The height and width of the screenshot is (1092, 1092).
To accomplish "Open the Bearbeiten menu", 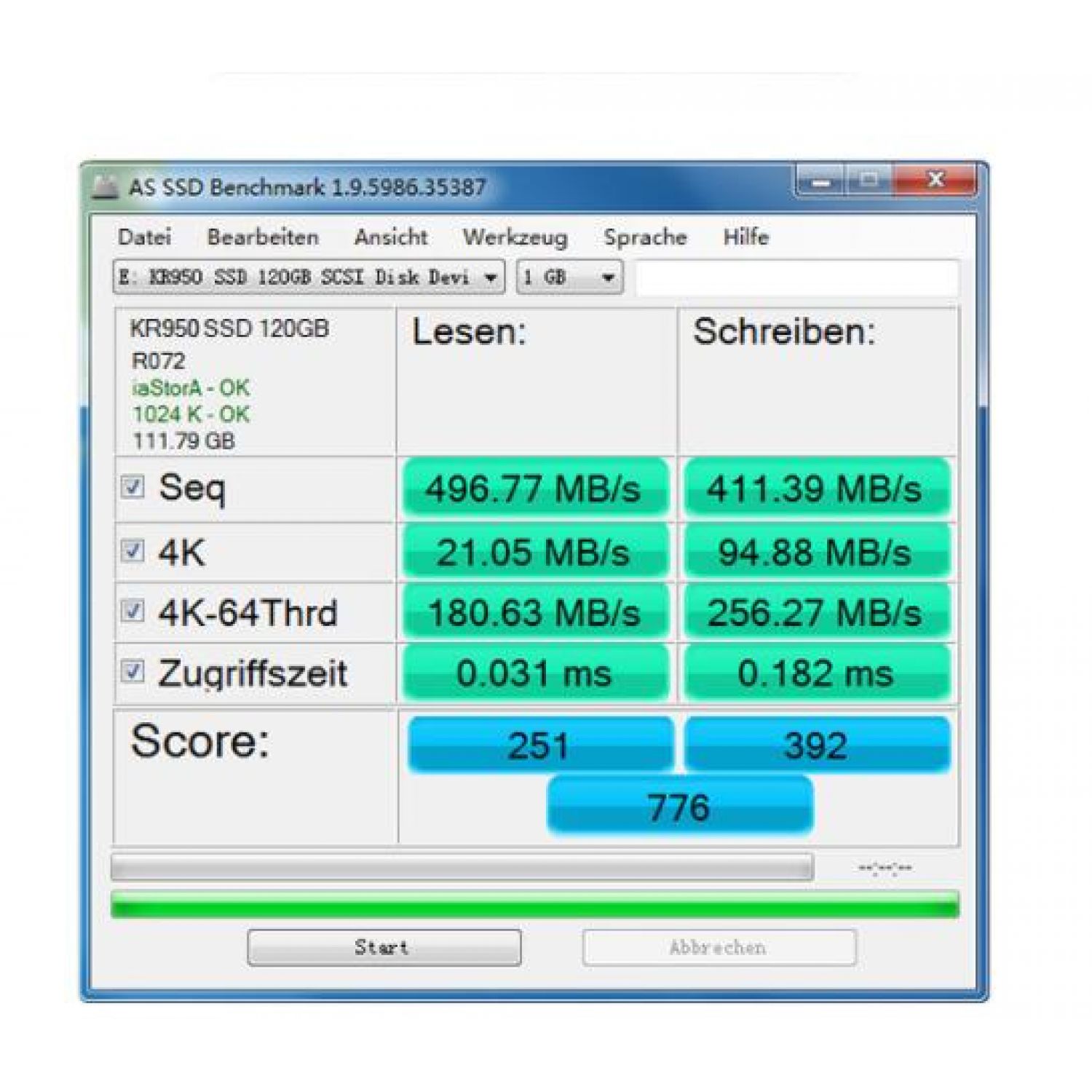I will coord(263,237).
